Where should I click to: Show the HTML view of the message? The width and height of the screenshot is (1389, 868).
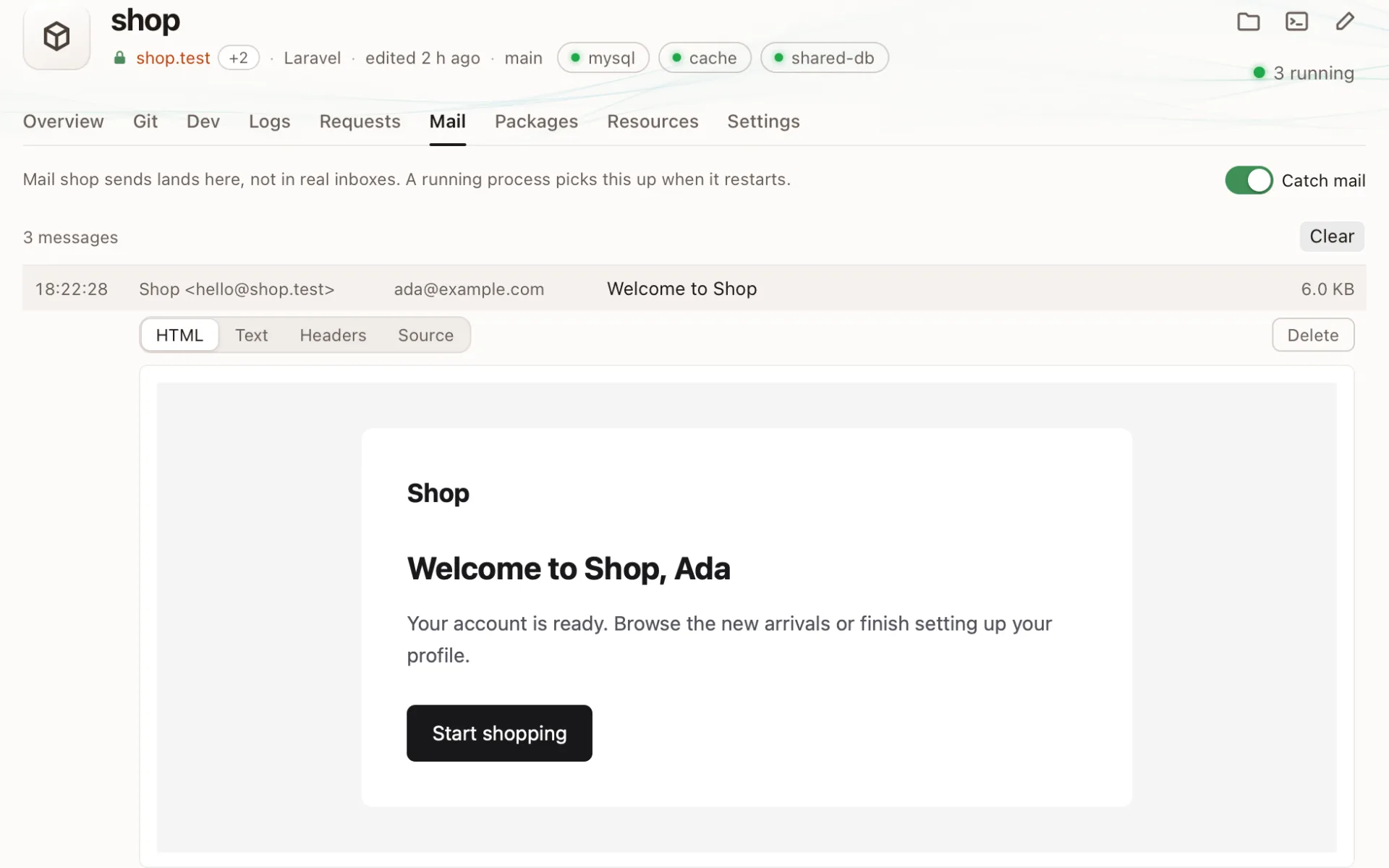[179, 335]
